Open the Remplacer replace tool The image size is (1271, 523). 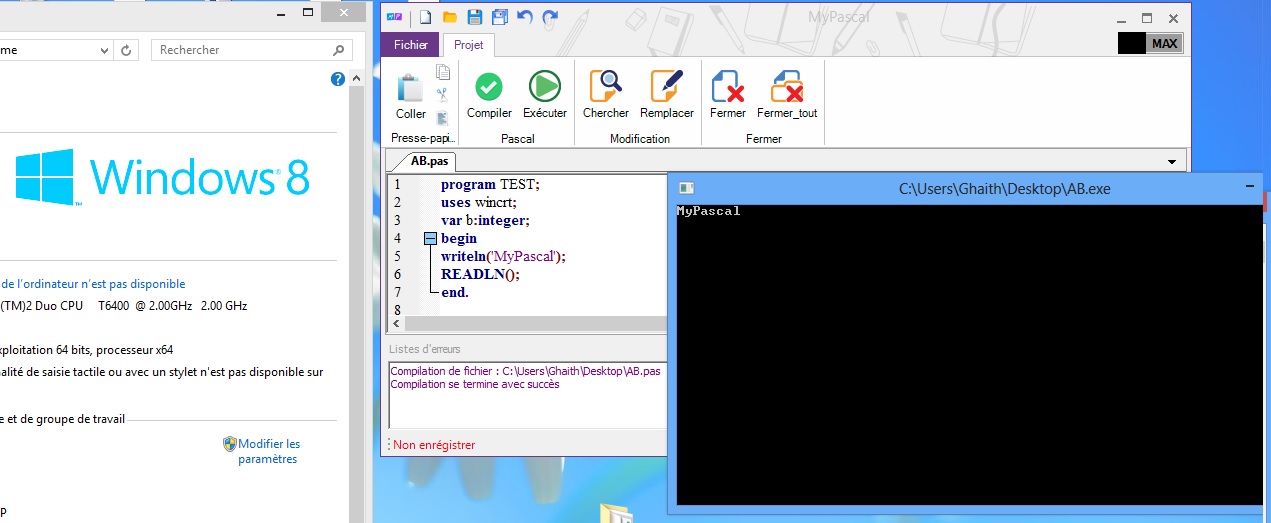(667, 96)
